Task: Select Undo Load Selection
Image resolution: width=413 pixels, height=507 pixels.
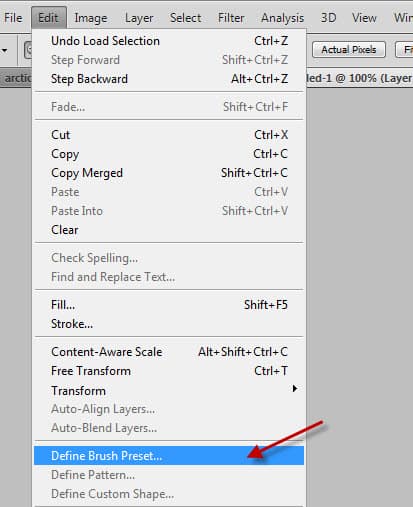Action: [x=169, y=41]
